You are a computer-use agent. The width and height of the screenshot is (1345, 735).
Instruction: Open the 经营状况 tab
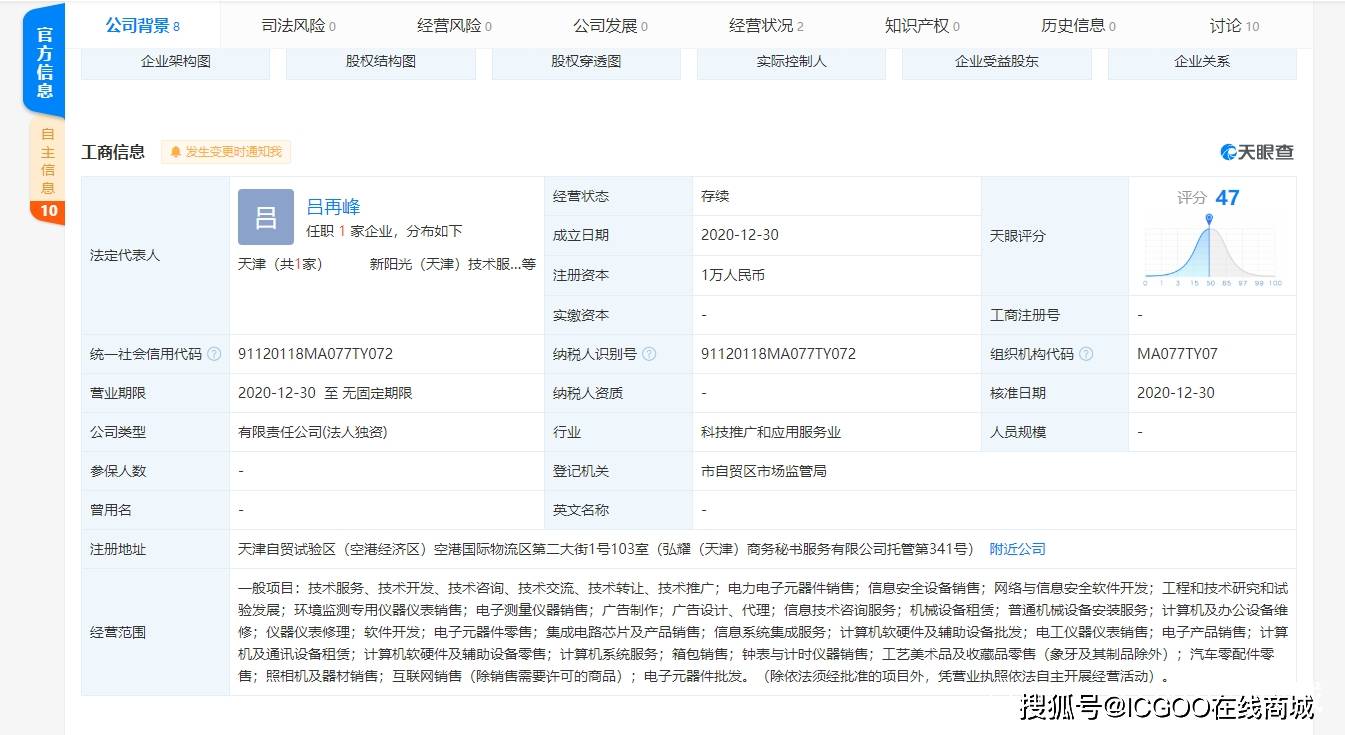[x=766, y=26]
